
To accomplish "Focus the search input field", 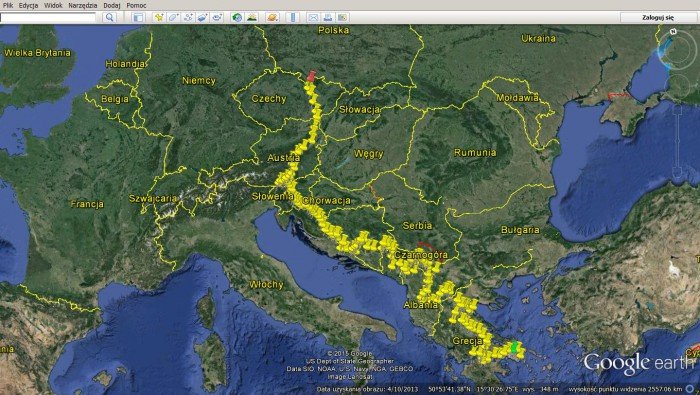I will 48,17.
